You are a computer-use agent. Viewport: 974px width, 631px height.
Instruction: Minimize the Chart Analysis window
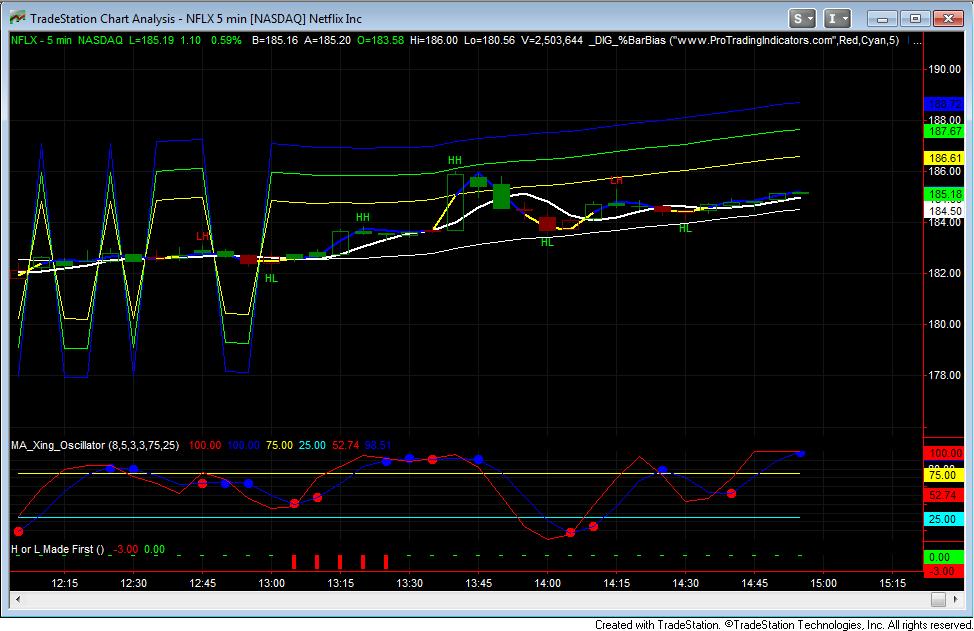(x=882, y=19)
